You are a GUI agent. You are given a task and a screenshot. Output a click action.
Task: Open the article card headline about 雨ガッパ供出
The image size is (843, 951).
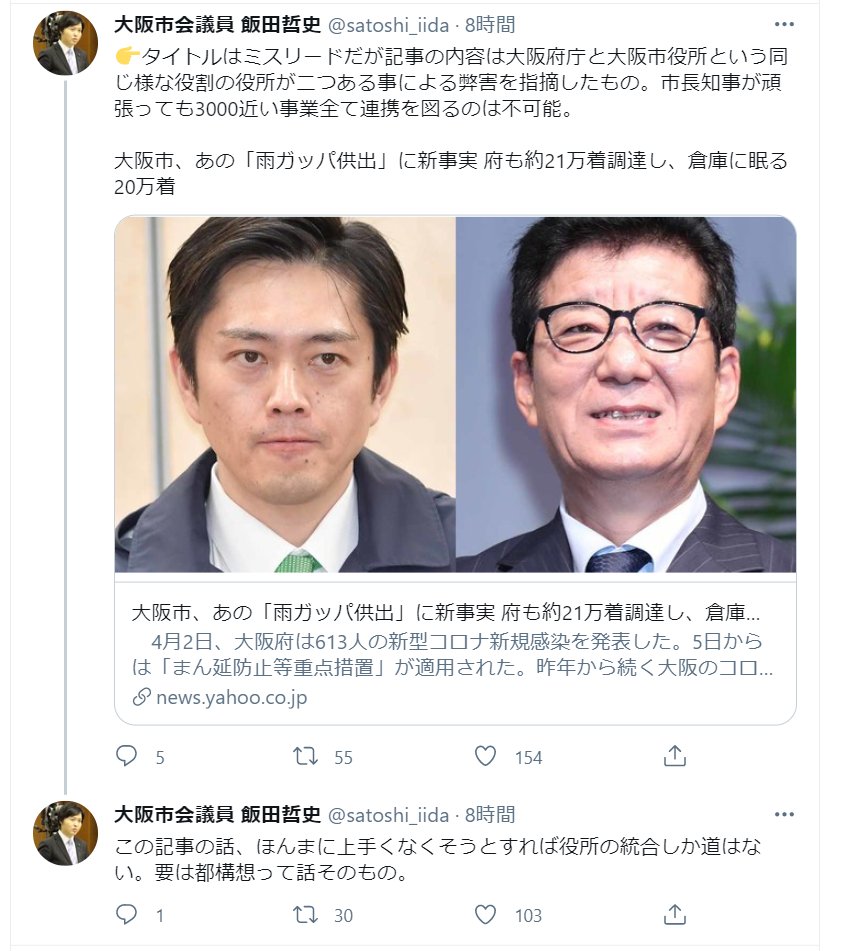pos(446,613)
